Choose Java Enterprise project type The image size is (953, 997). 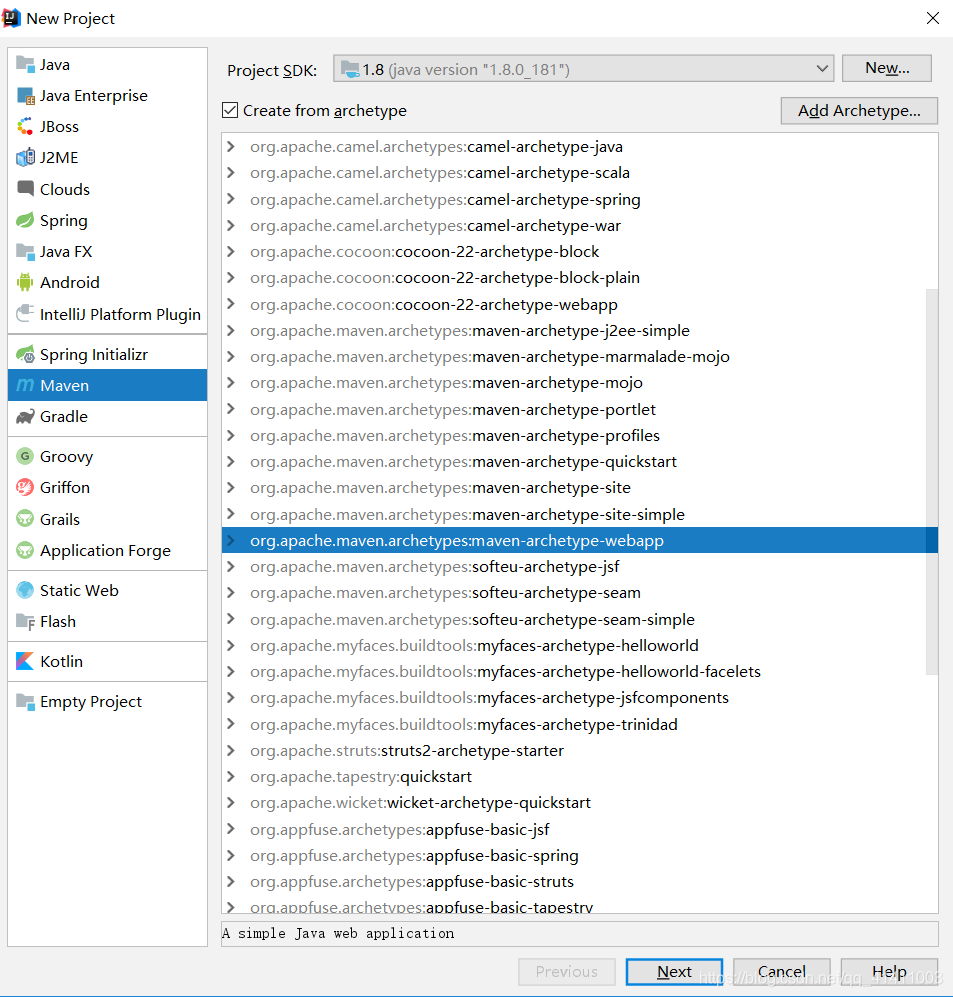[93, 95]
